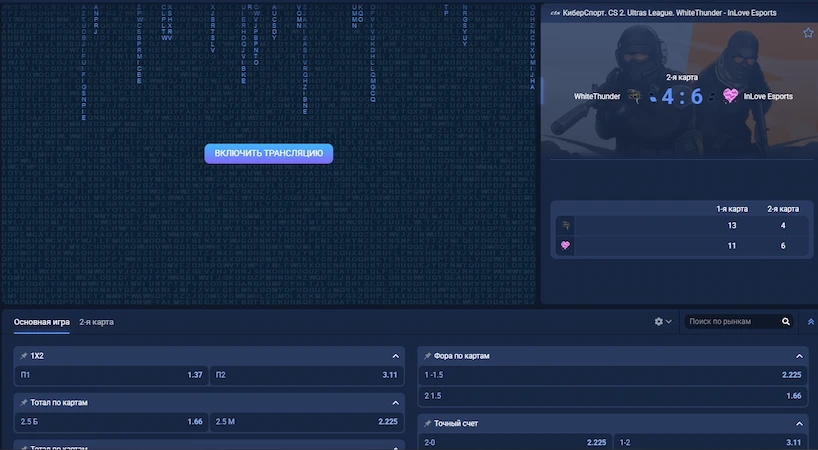818x450 pixels.
Task: Select exact score 2-0 at 2.225
Action: (515, 442)
